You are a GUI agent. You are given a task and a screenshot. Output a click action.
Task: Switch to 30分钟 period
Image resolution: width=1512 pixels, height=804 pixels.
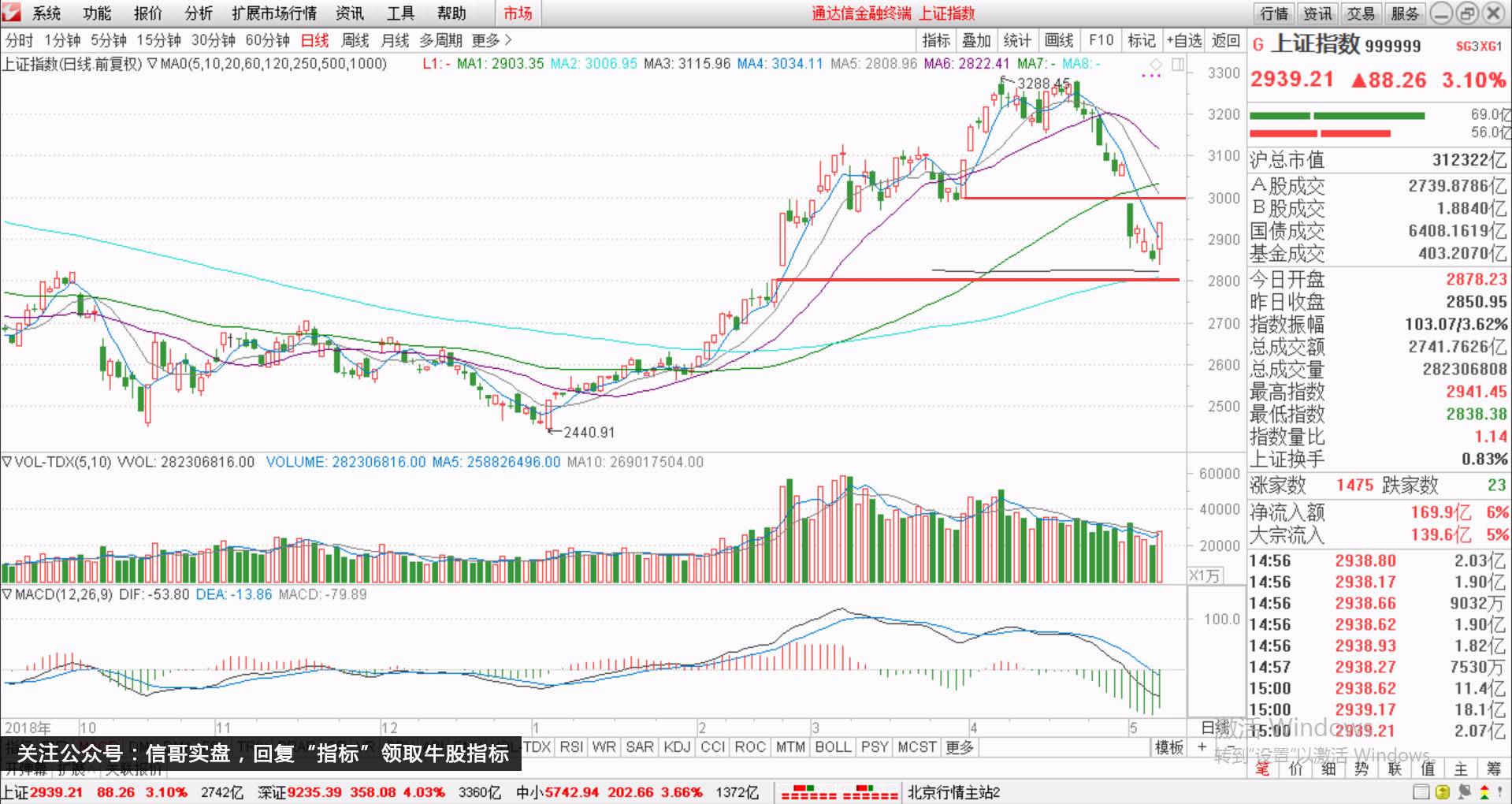(214, 40)
